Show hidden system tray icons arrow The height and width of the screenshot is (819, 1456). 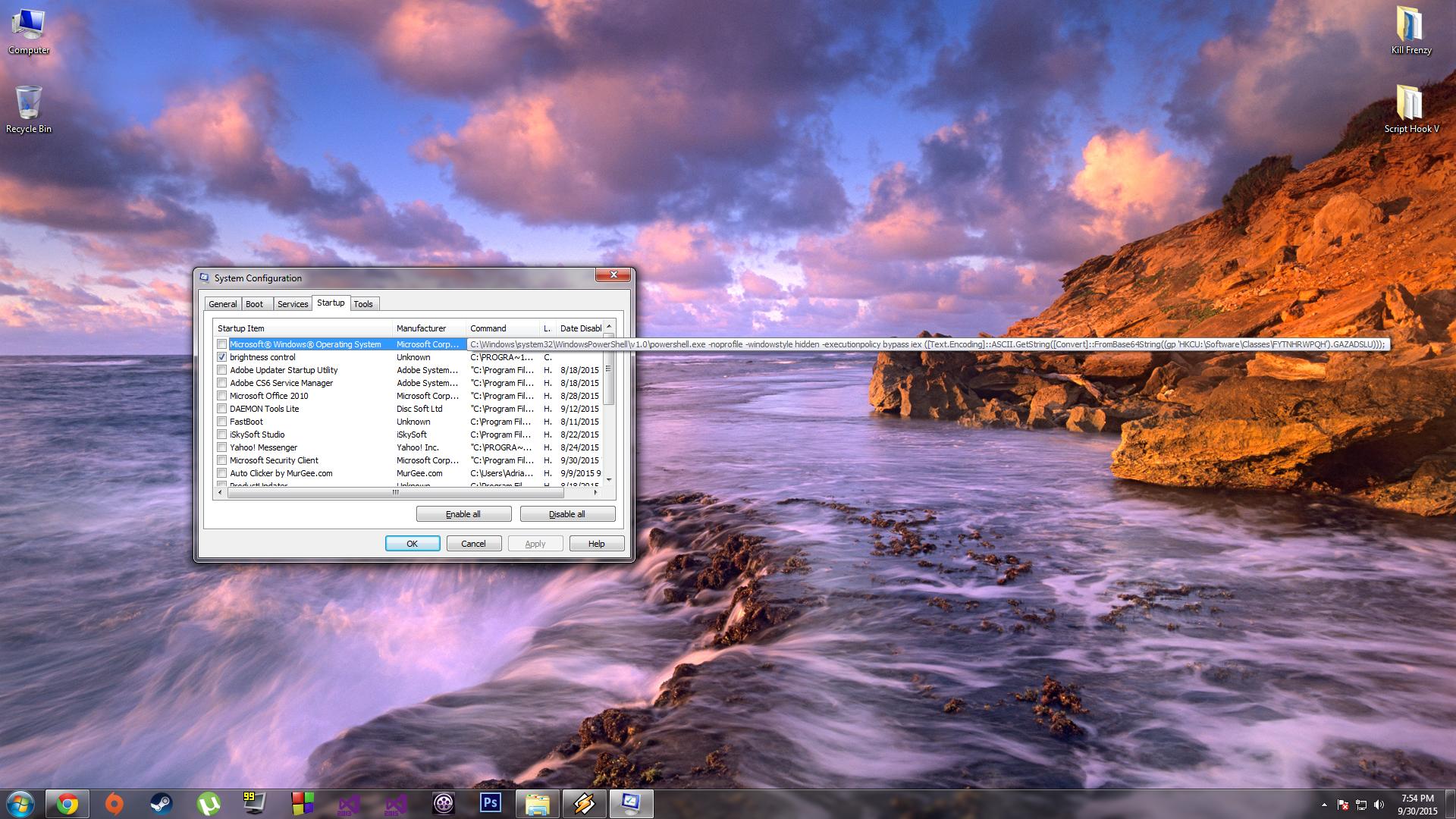pos(1325,805)
